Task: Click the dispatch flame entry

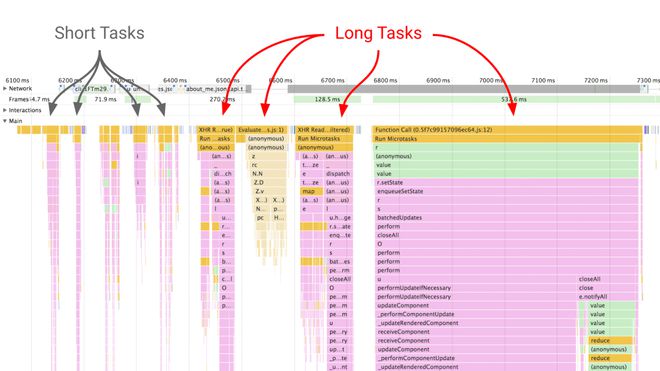Action: 338,174
